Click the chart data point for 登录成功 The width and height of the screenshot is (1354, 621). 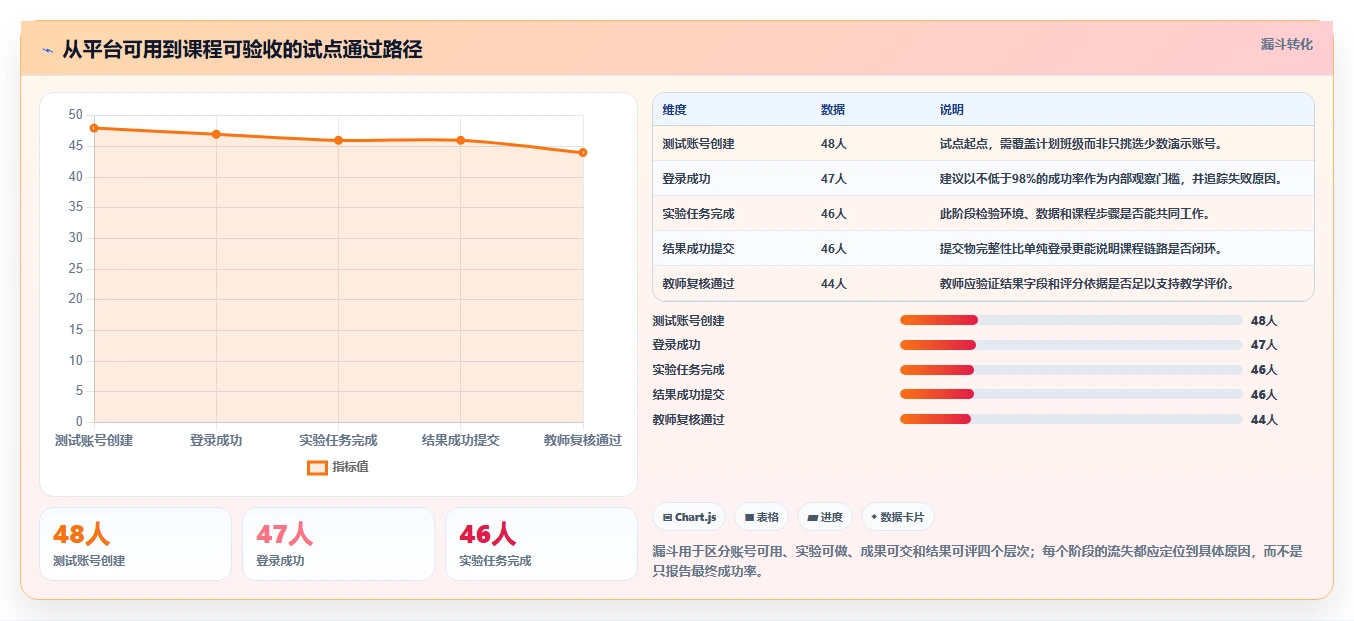click(x=216, y=134)
